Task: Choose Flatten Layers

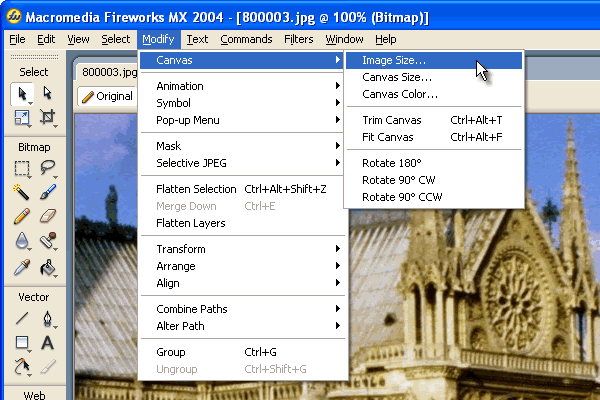Action: pos(242,223)
